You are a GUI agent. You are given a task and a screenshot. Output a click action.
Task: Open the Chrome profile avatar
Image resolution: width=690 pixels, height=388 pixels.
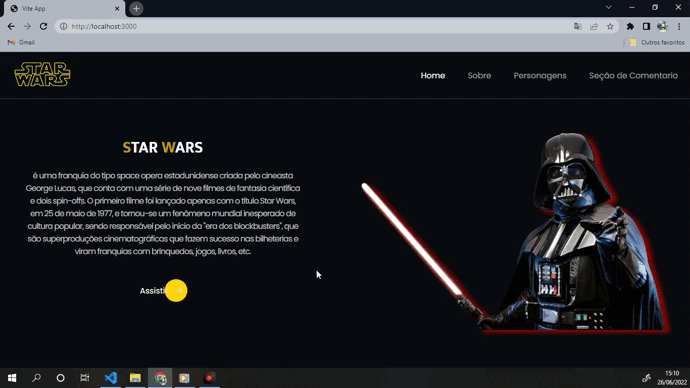click(x=662, y=26)
